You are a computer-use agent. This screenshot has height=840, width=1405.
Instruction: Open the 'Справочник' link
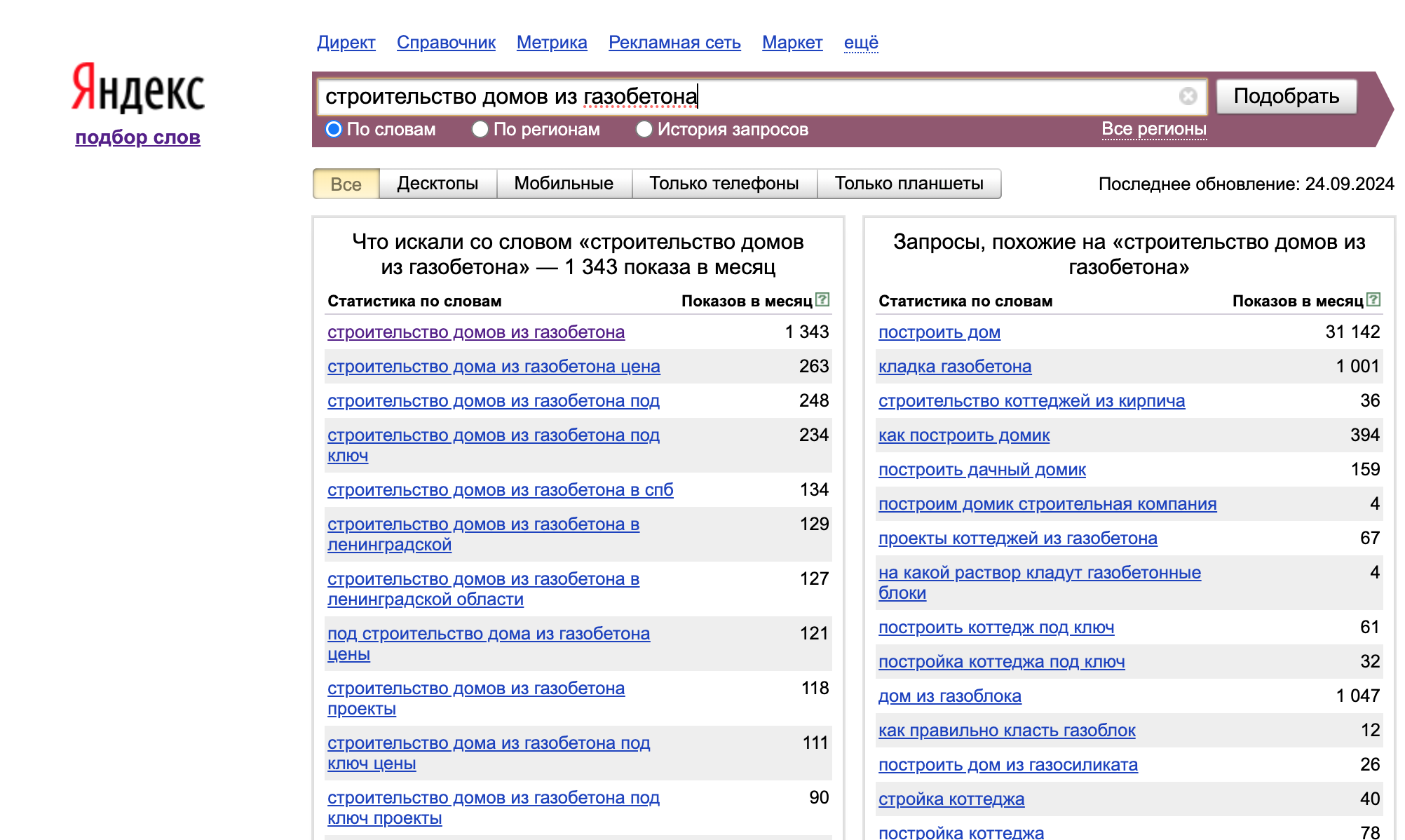446,43
